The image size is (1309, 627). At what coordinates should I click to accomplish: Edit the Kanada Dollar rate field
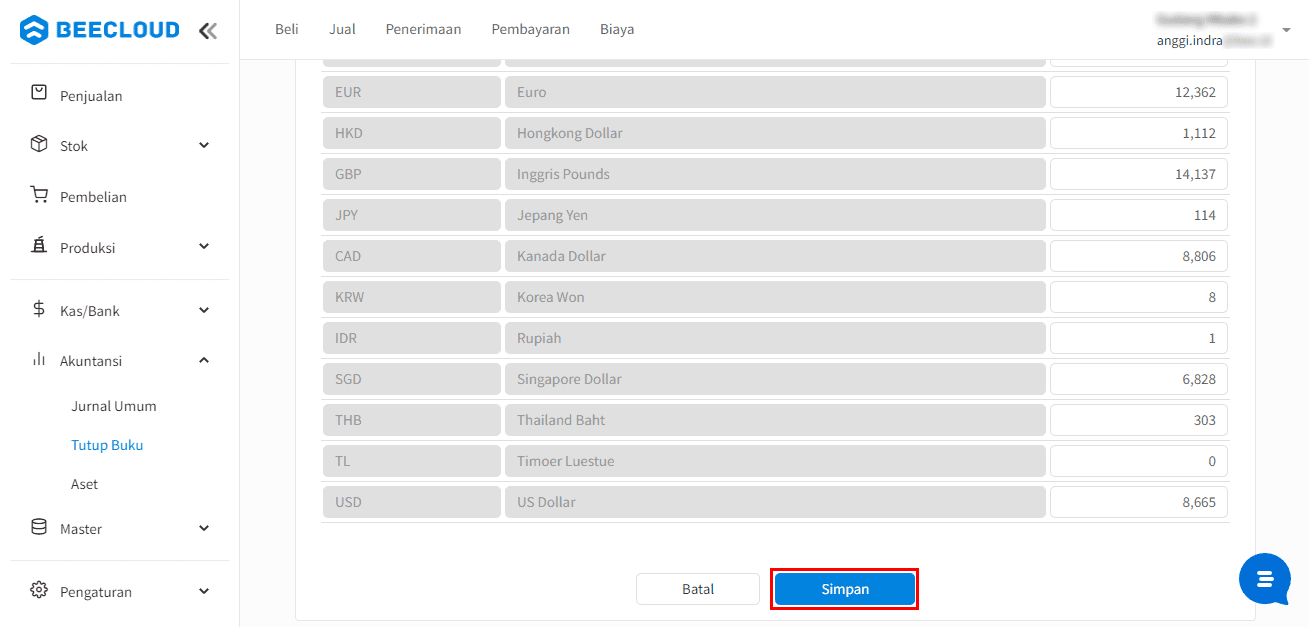(1139, 256)
